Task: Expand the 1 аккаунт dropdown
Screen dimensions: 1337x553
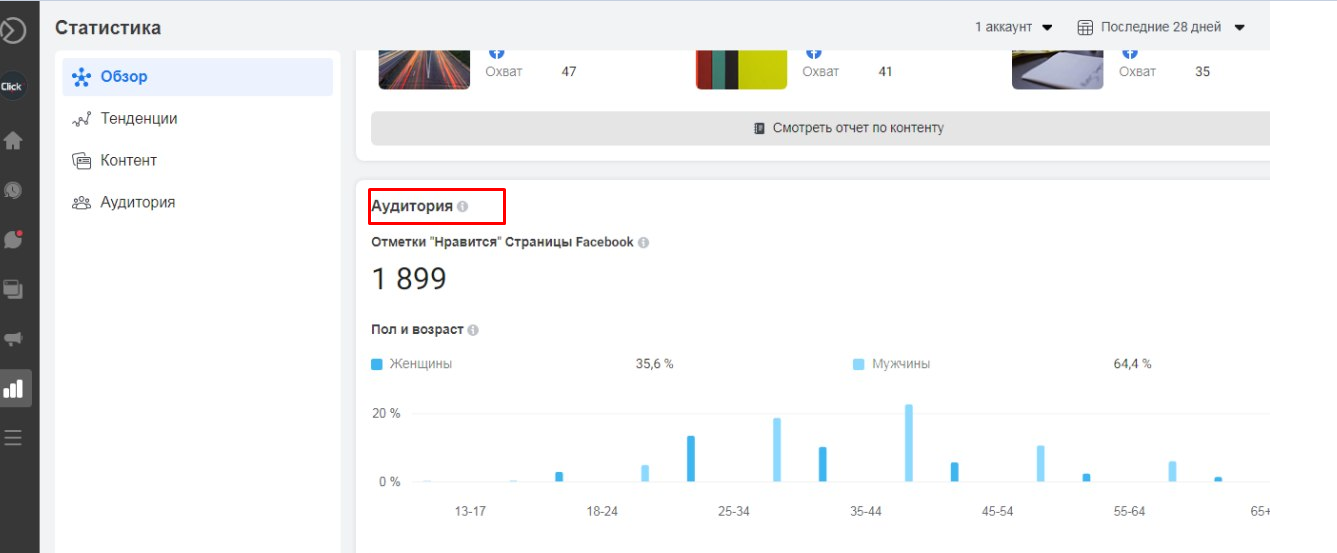Action: click(1014, 27)
